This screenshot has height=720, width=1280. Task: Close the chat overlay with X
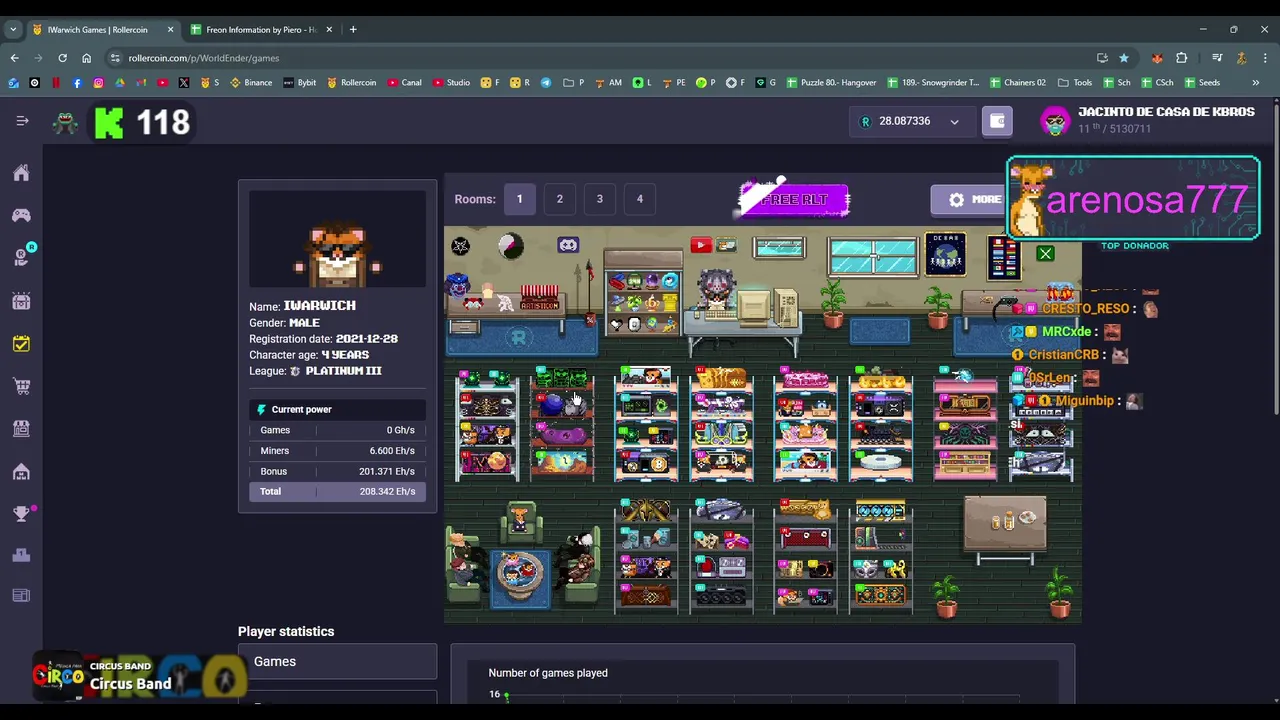pyautogui.click(x=1045, y=254)
